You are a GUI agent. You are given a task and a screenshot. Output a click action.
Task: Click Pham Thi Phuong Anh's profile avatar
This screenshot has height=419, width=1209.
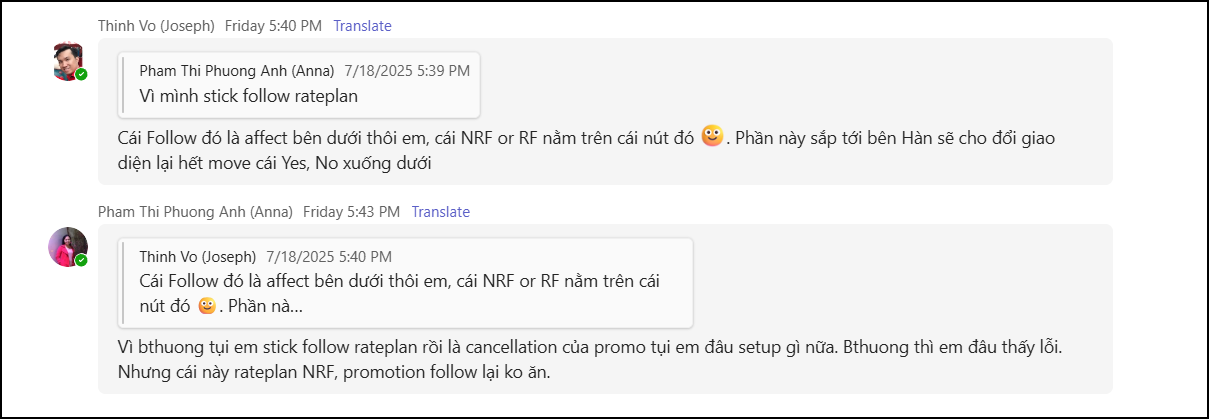click(67, 247)
